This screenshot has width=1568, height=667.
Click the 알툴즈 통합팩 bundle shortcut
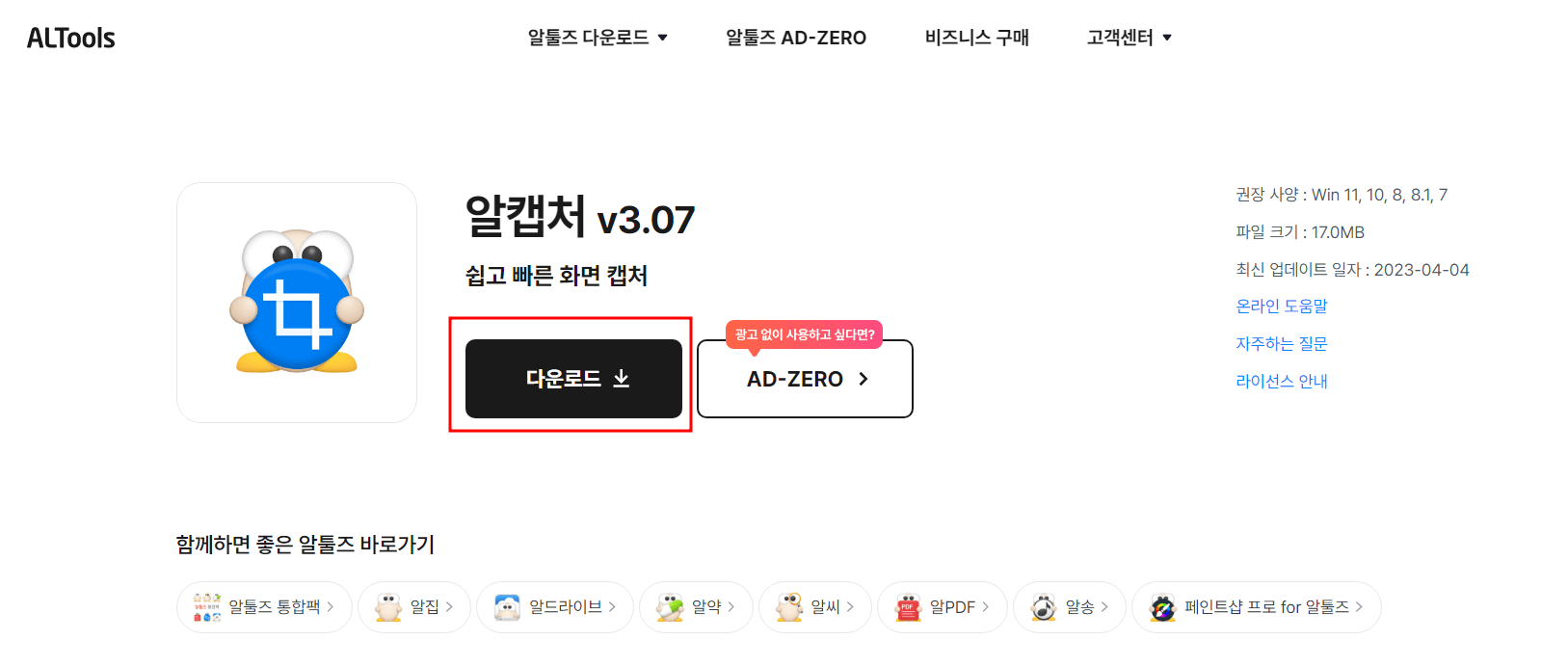tap(264, 606)
